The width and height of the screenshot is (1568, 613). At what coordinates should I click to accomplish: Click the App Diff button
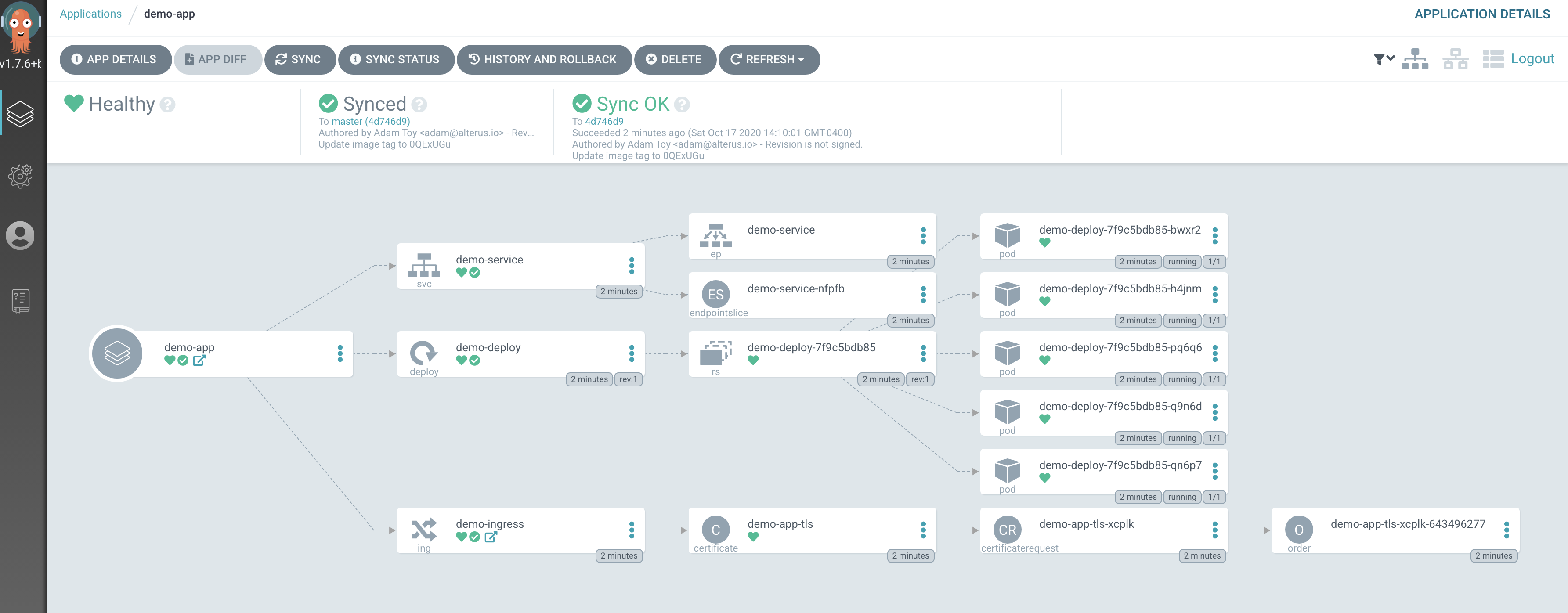click(217, 59)
